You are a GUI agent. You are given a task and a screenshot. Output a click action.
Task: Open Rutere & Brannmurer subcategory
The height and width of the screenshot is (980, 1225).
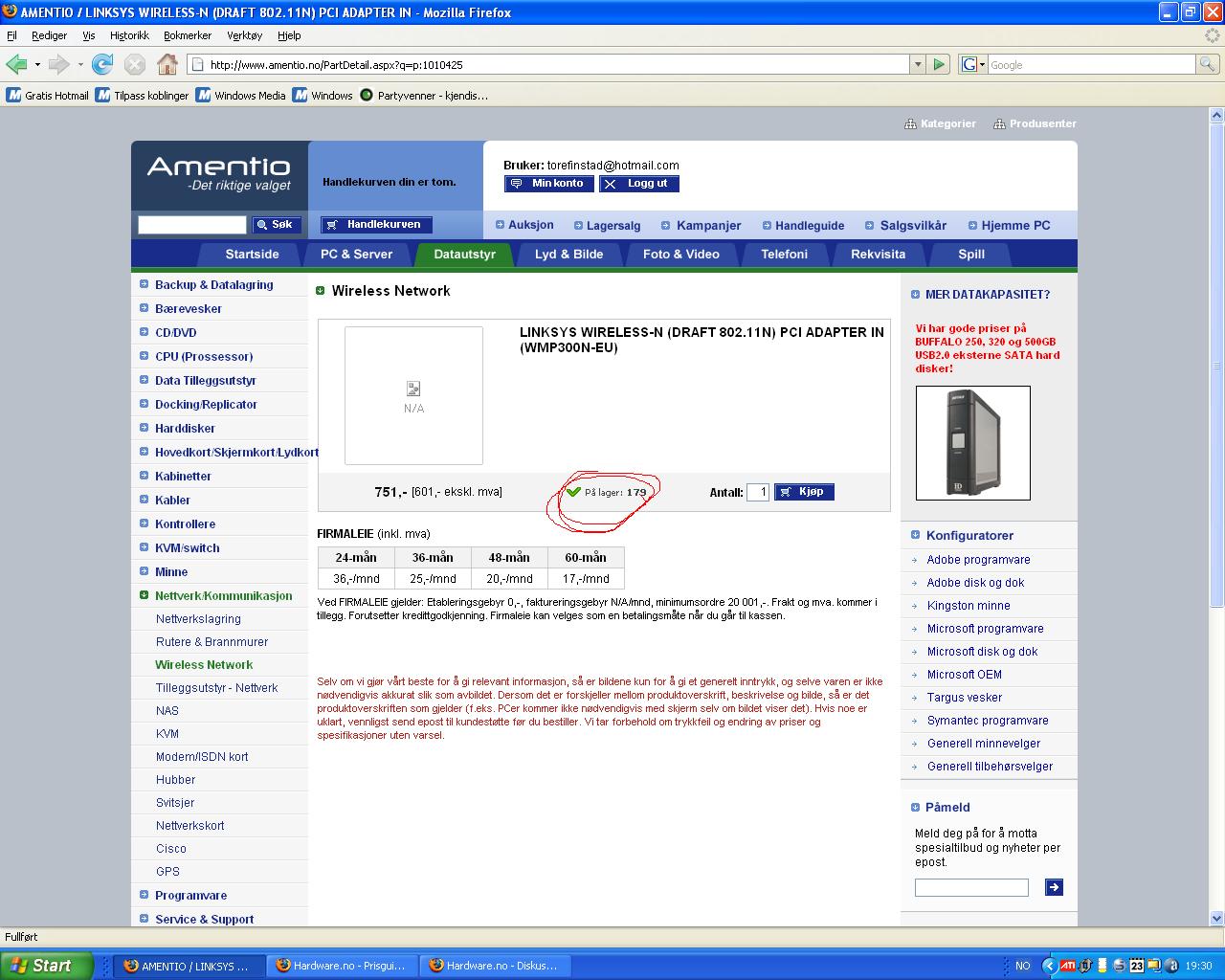coord(212,641)
